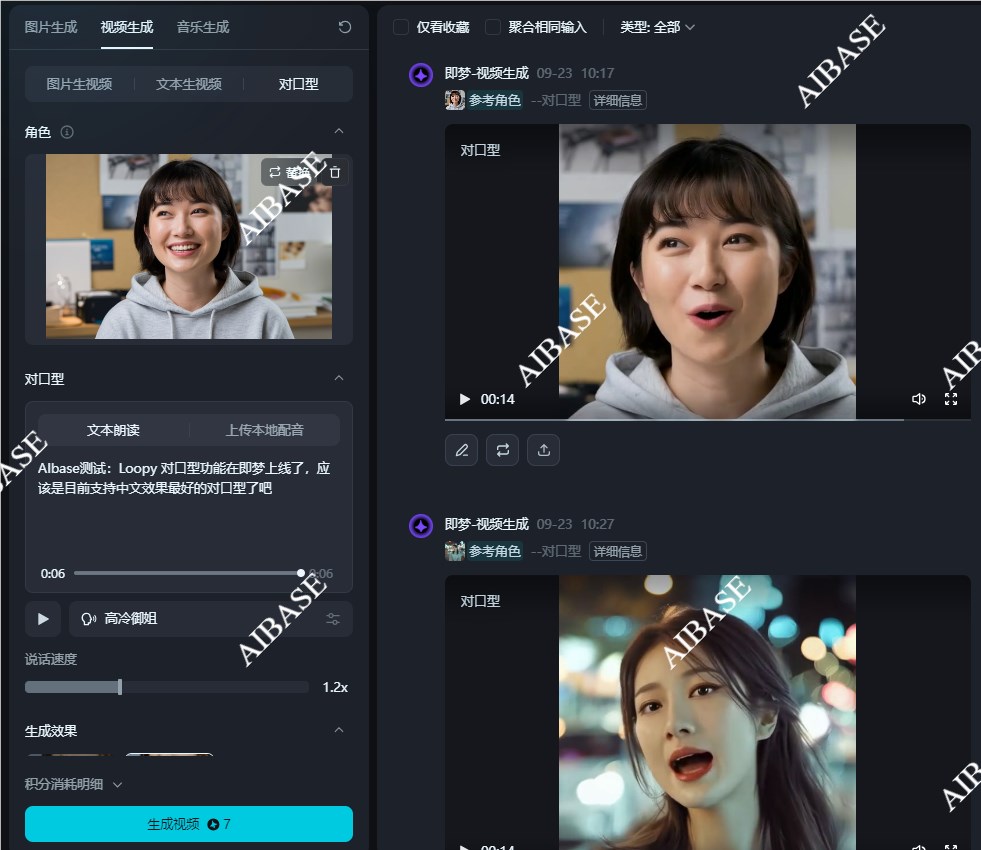This screenshot has width=981, height=850.
Task: Collapse the 生成效果 section
Action: 339,731
